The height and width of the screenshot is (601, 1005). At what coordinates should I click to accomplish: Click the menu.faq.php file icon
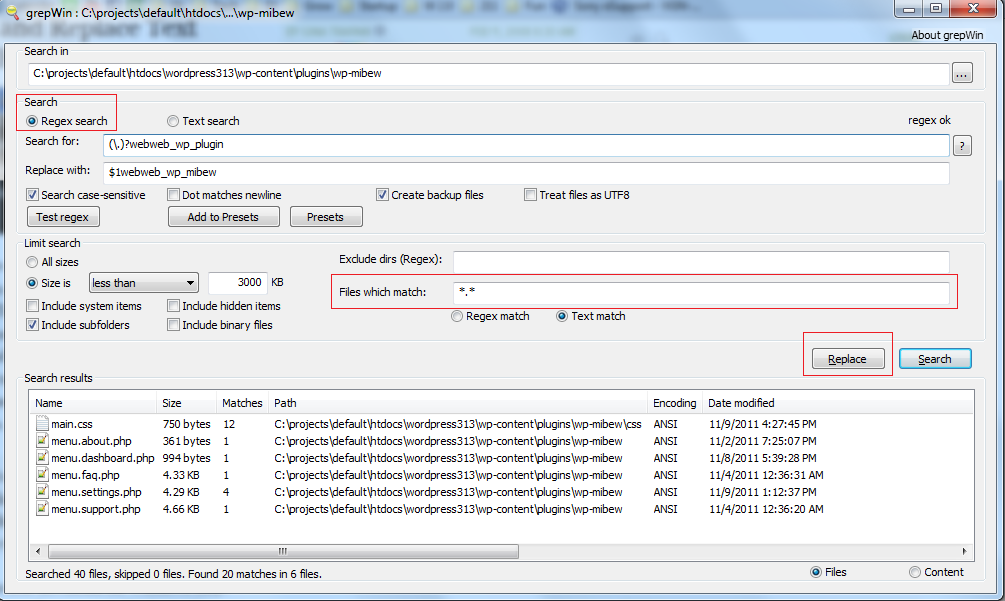(x=41, y=474)
